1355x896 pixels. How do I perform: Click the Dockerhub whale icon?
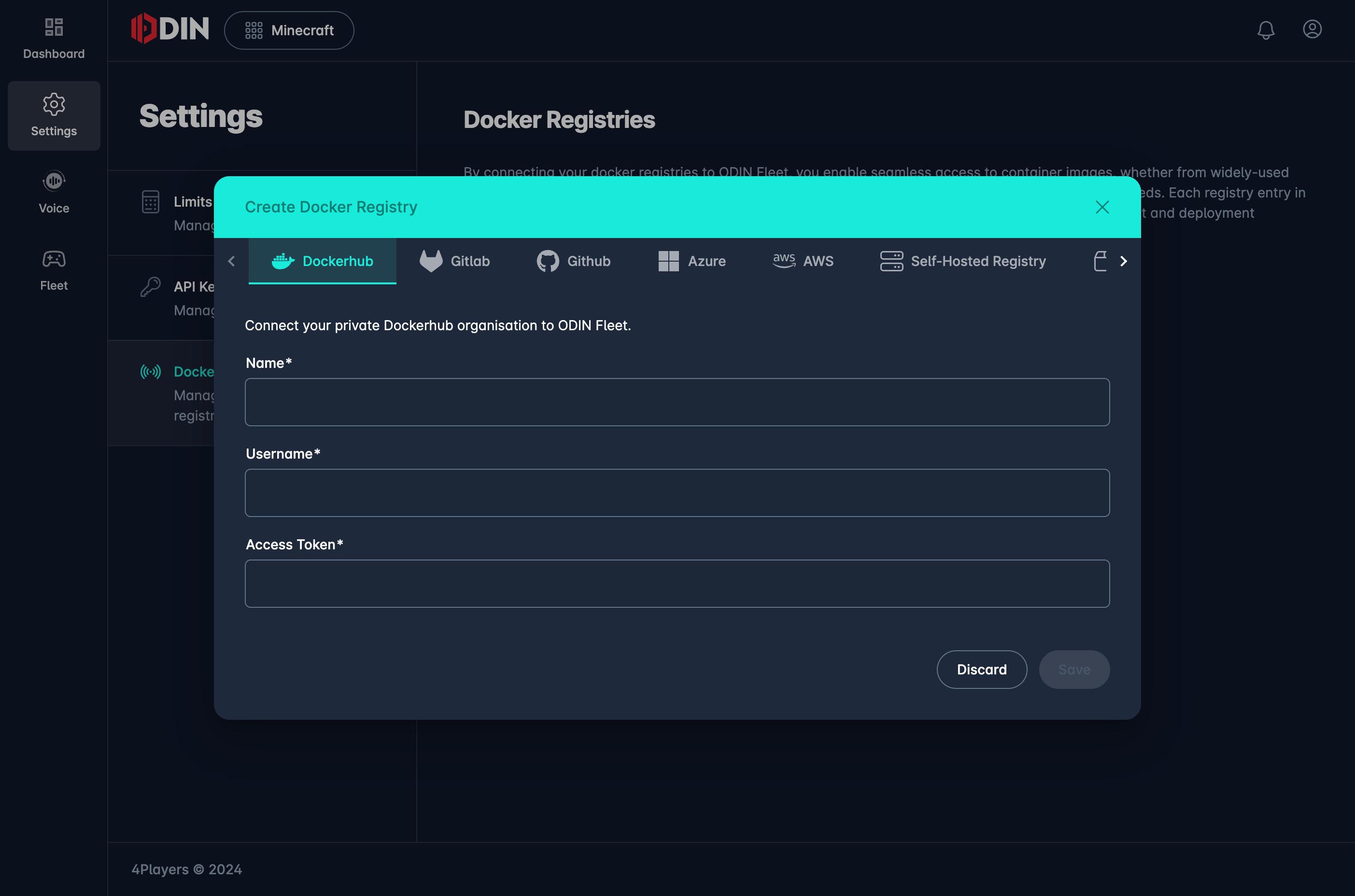[x=283, y=261]
